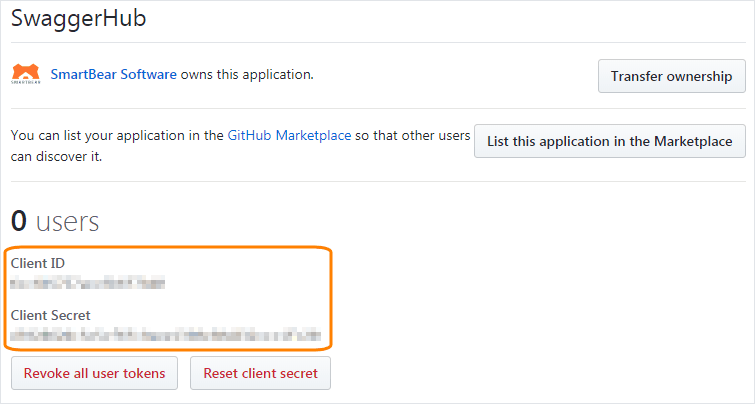755x404 pixels.
Task: Reset the client secret
Action: [x=260, y=373]
